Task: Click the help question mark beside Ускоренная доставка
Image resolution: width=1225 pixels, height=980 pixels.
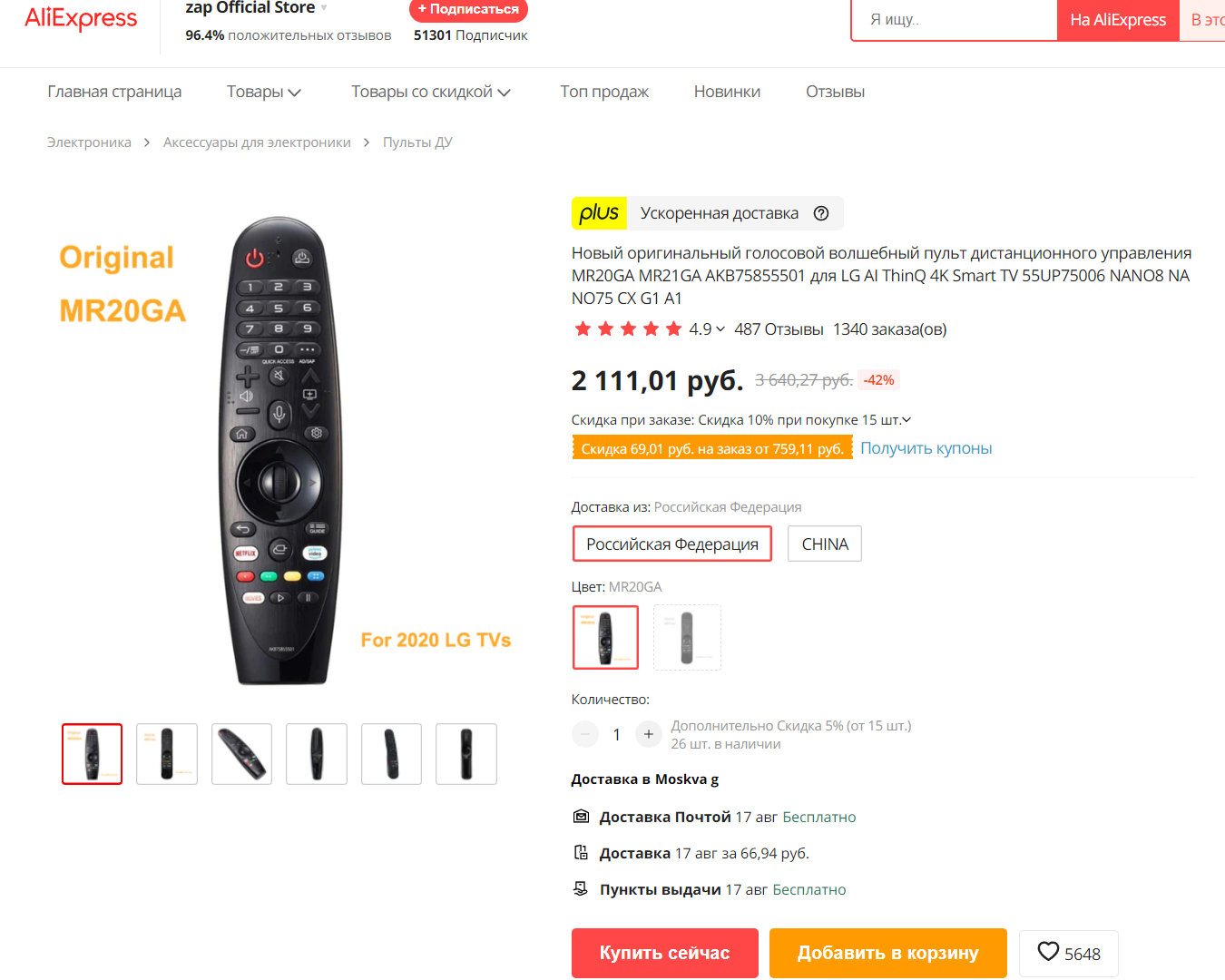Action: coord(821,213)
